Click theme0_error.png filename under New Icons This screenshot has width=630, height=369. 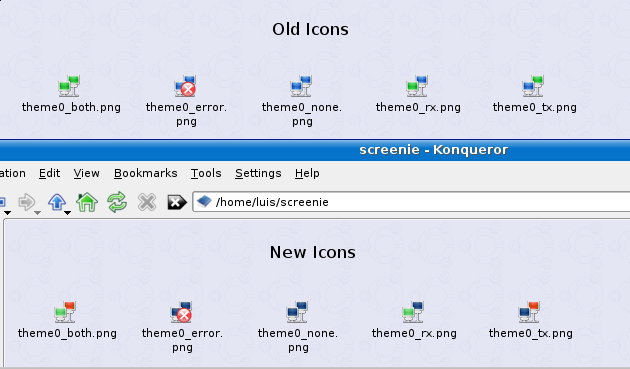[182, 340]
